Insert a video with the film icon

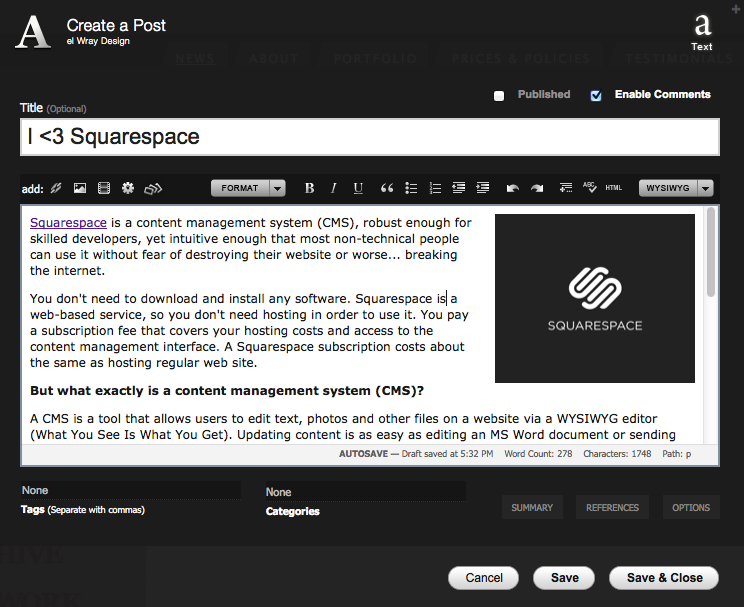[x=104, y=188]
